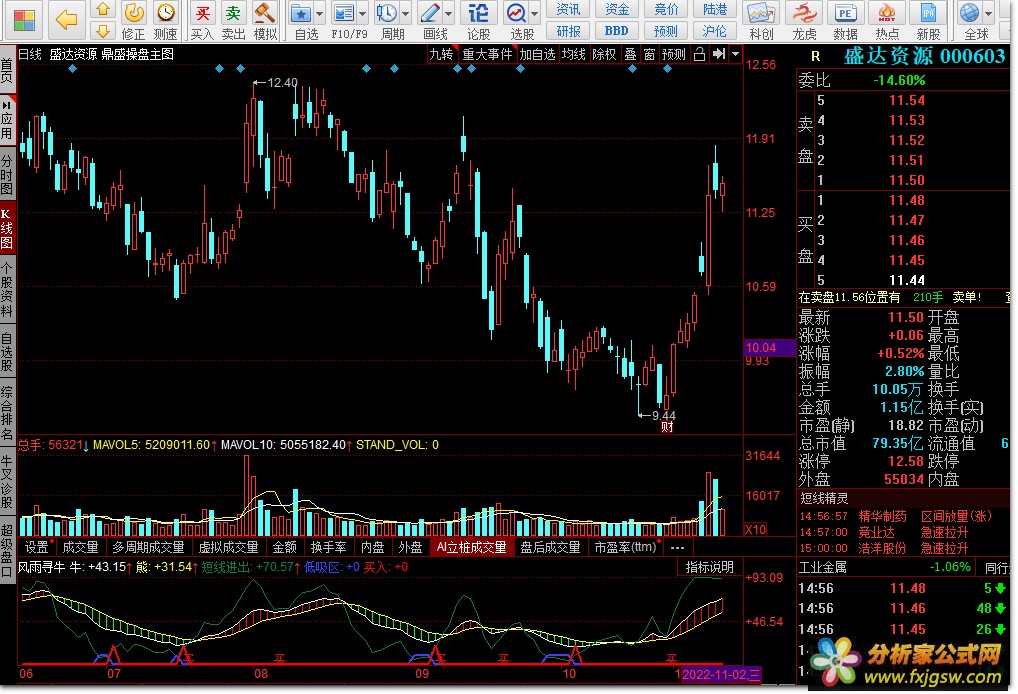1018x694 pixels.
Task: Click the 竞价 auction button
Action: (x=666, y=9)
